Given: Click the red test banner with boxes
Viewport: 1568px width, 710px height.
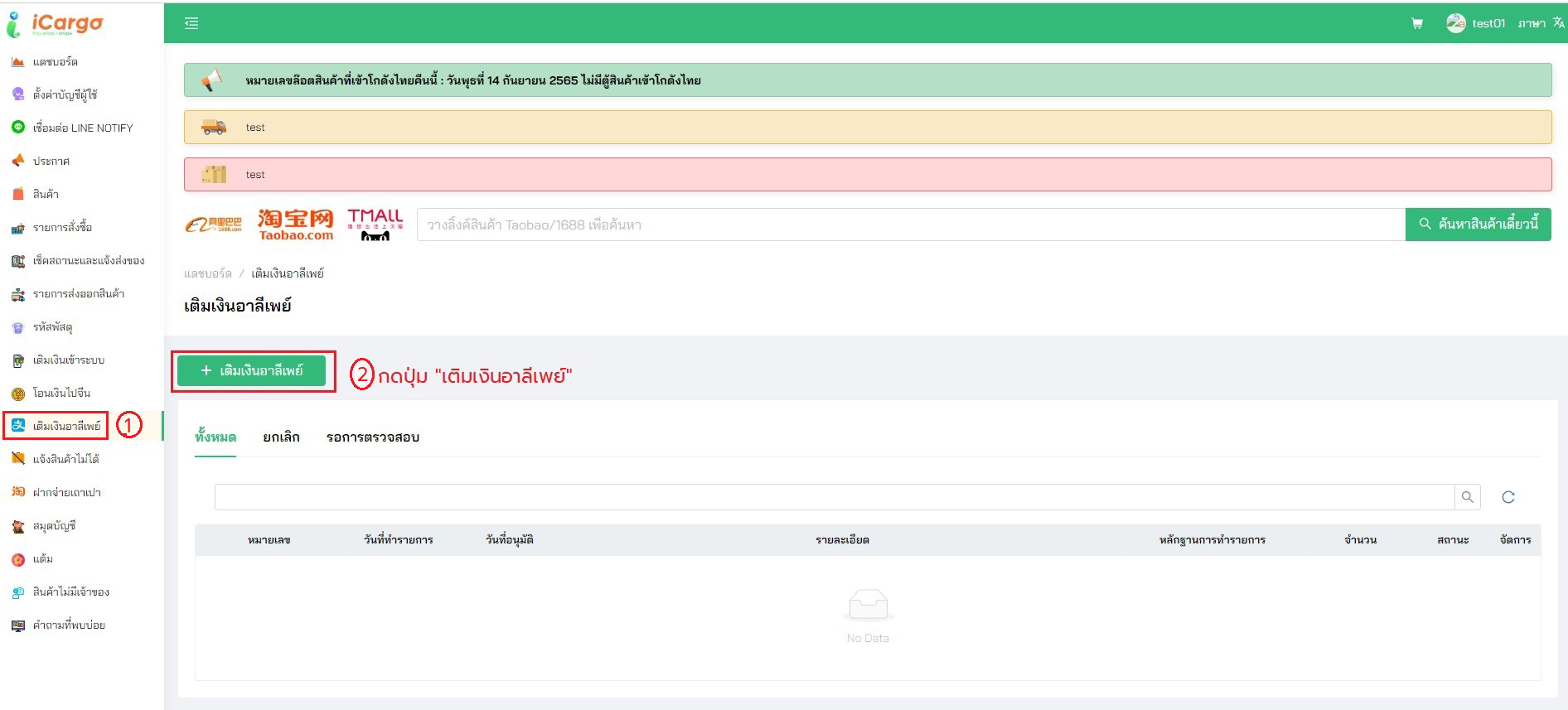Looking at the screenshot, I should (868, 175).
